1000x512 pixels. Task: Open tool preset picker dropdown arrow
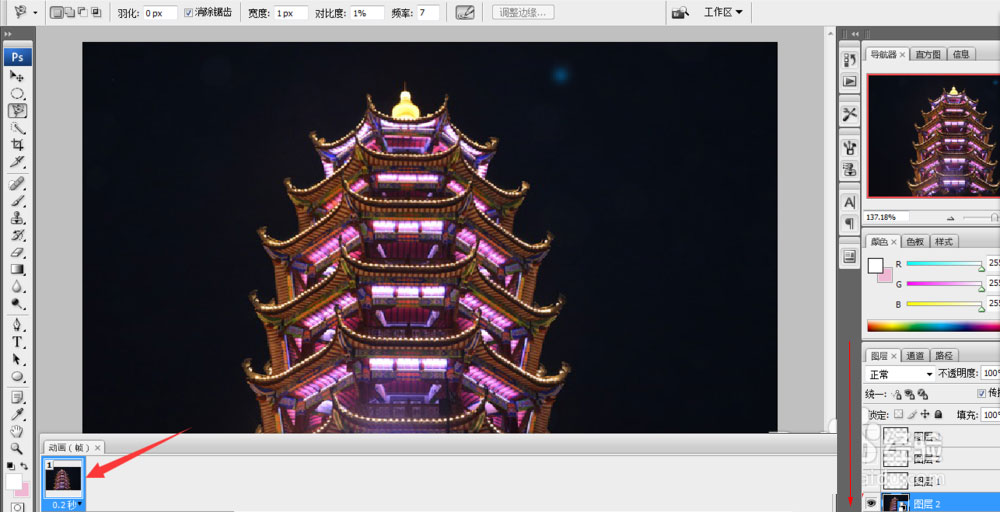click(x=34, y=13)
